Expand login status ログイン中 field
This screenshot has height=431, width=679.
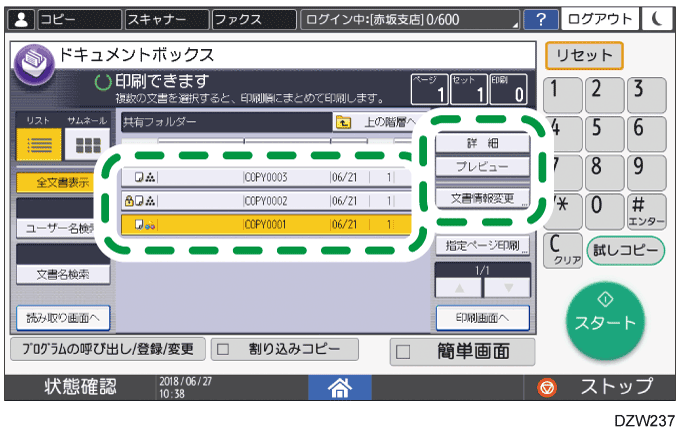coord(410,19)
